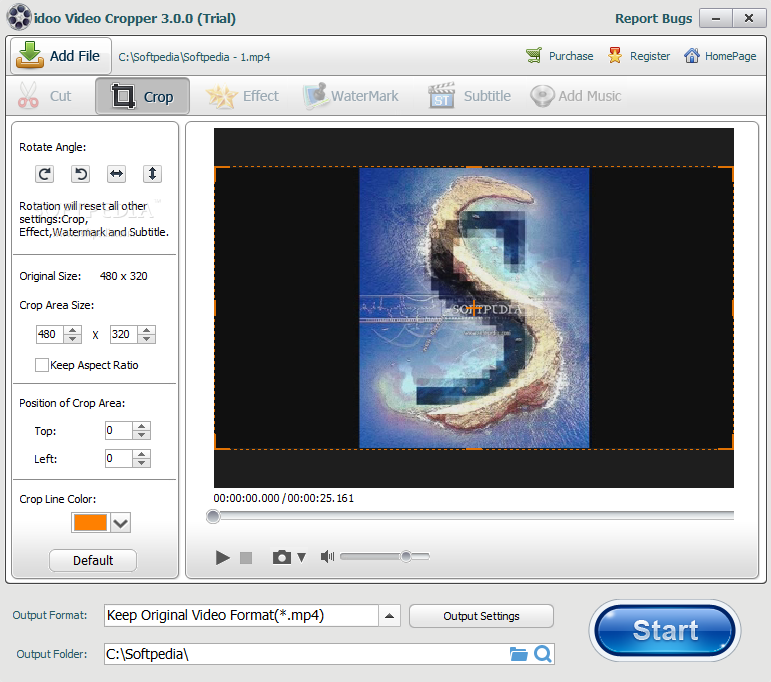The height and width of the screenshot is (682, 771).
Task: Enable Keep Aspect Ratio checkbox
Action: [42, 365]
